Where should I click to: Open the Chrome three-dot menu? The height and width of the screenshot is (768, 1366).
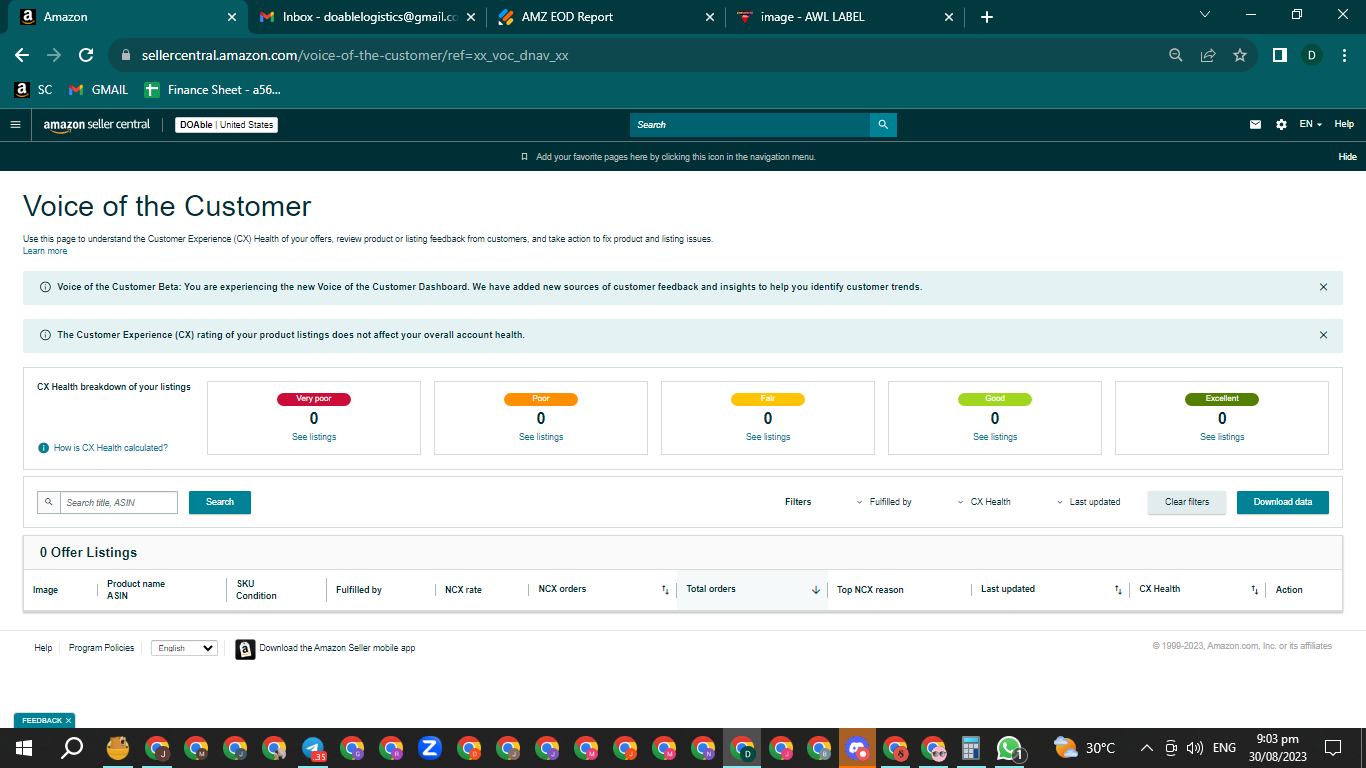pos(1343,56)
